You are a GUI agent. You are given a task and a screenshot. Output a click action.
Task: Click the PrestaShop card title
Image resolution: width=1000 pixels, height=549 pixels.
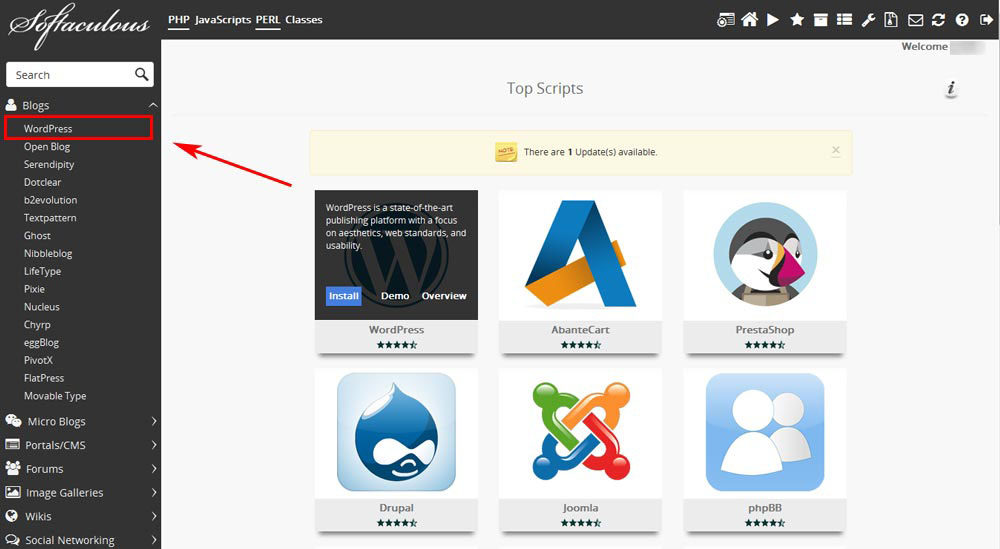[x=765, y=330]
